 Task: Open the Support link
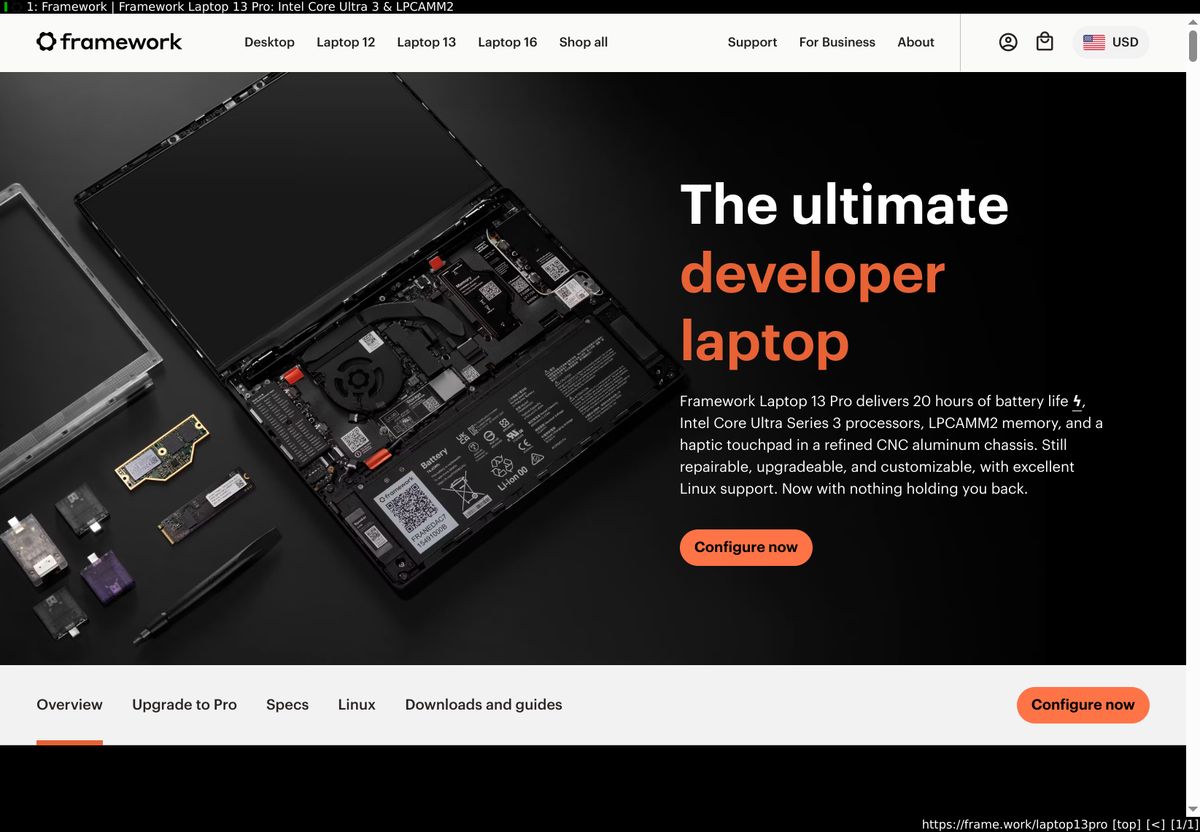[752, 42]
